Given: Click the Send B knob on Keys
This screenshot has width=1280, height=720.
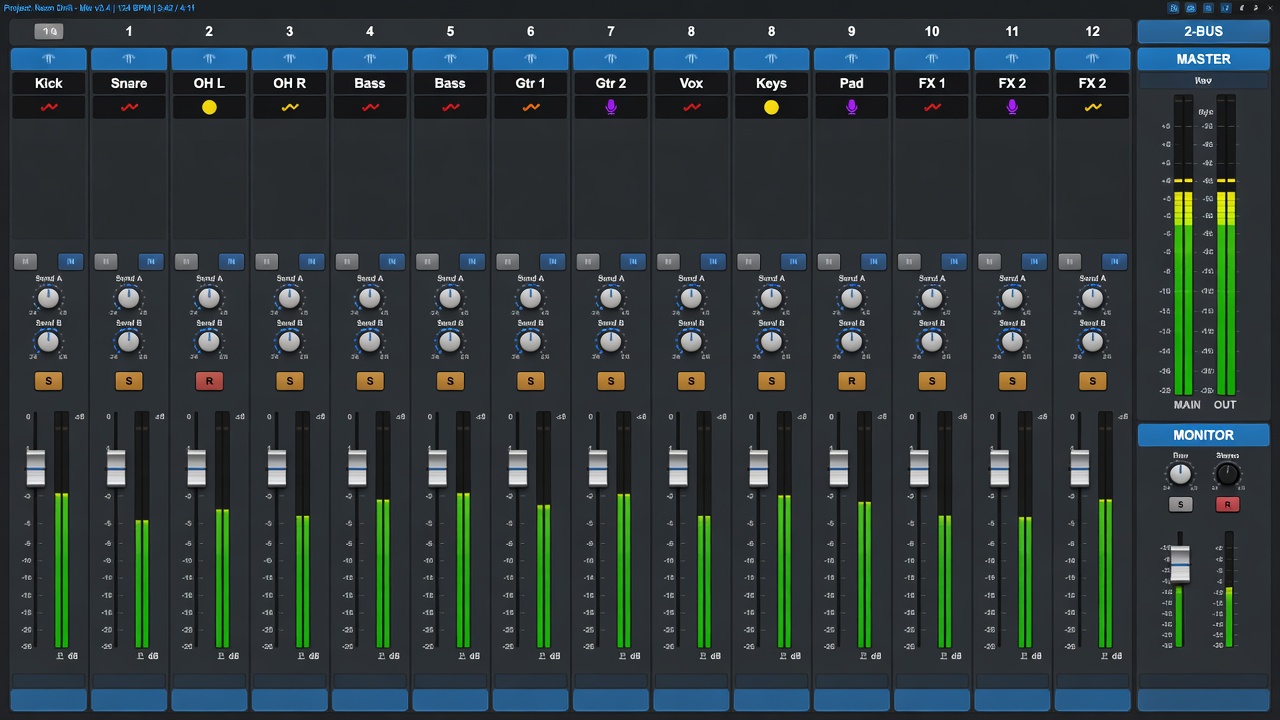Looking at the screenshot, I should [771, 342].
